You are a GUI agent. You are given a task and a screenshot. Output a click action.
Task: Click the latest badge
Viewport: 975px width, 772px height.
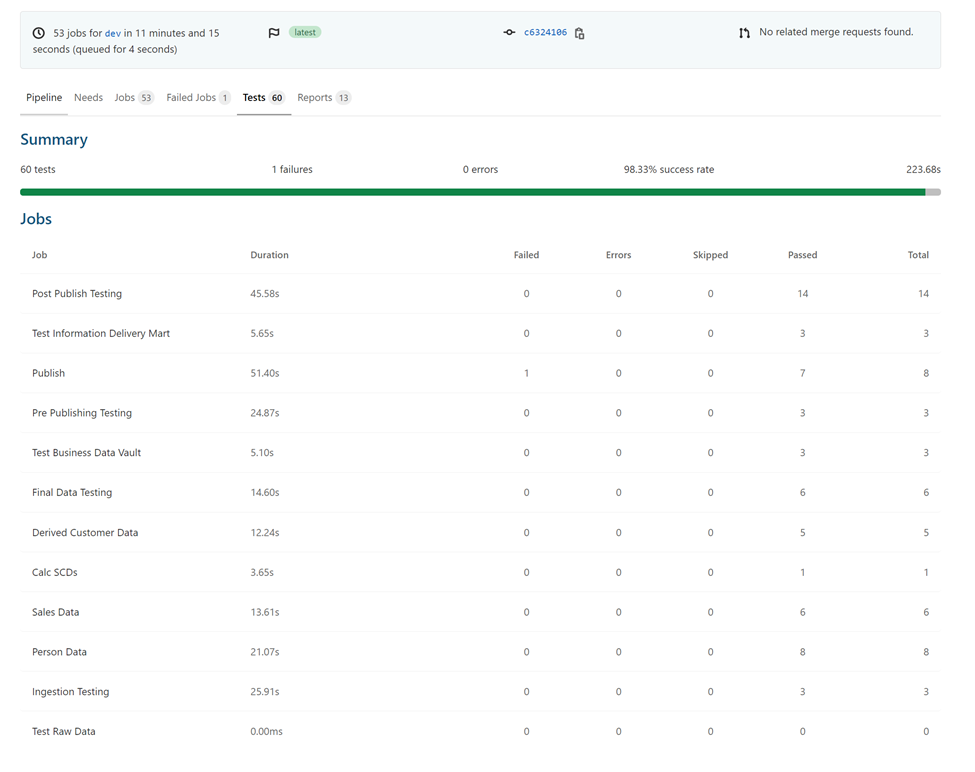305,32
